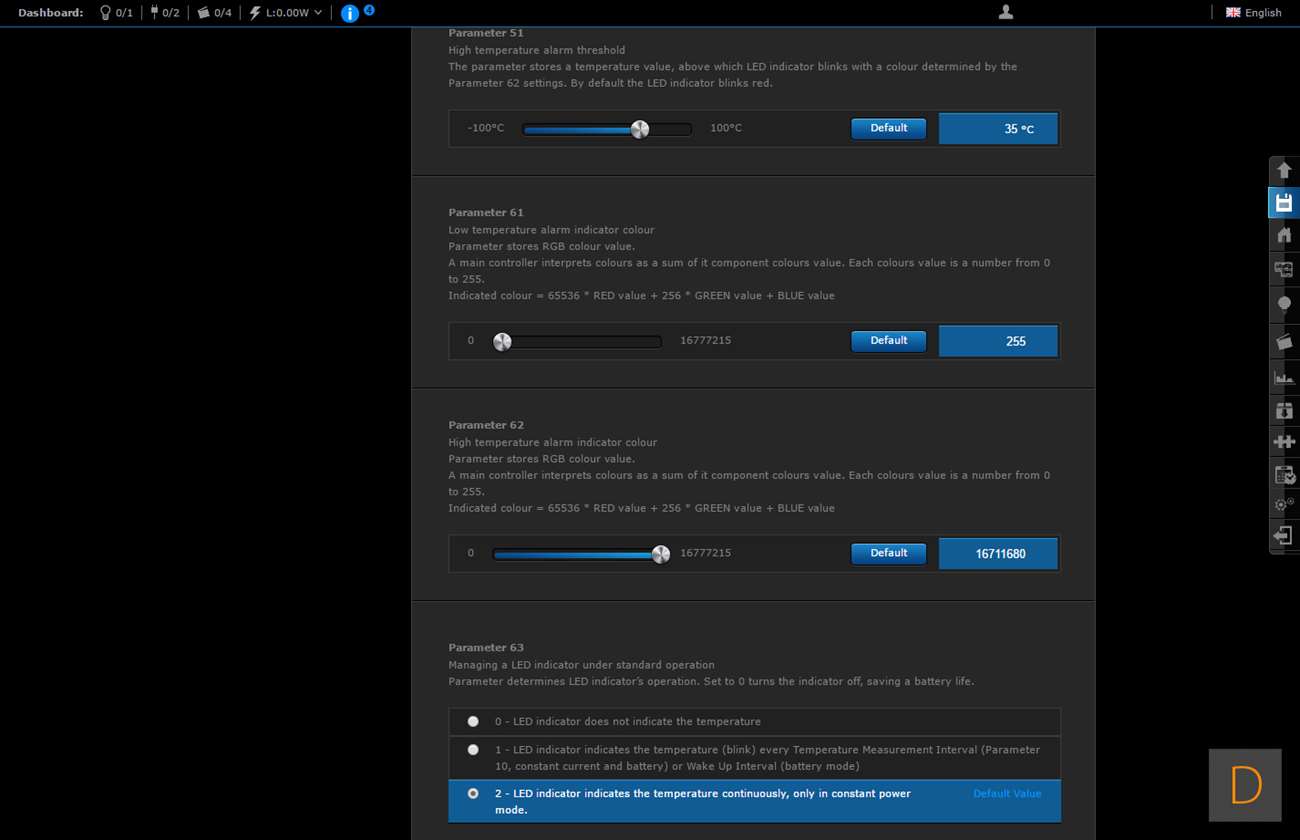The width and height of the screenshot is (1300, 840).
Task: Click the Parameter 61 value field showing 255
Action: 998,341
